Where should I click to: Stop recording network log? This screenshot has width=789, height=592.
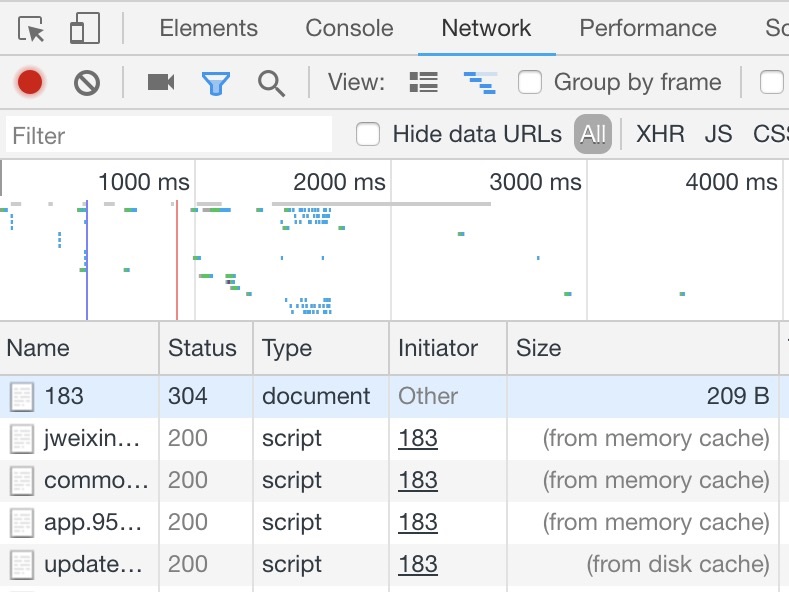[x=30, y=82]
